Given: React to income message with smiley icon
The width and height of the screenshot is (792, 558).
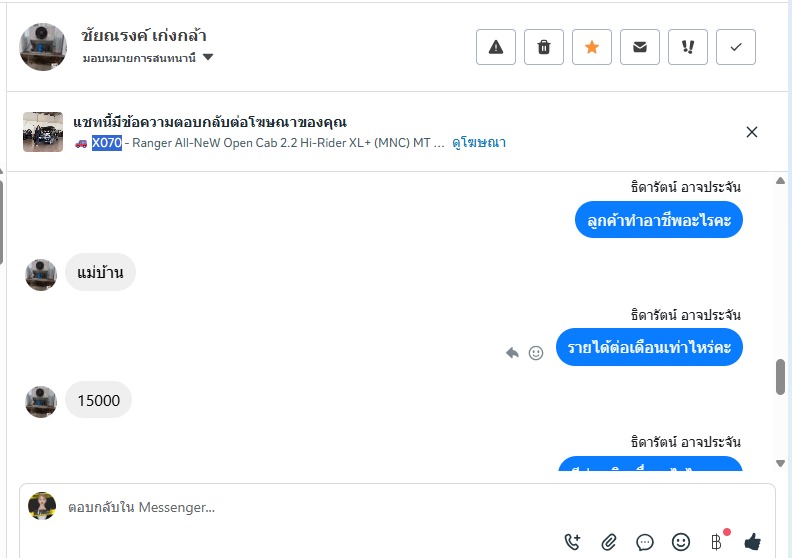Looking at the screenshot, I should click(536, 353).
